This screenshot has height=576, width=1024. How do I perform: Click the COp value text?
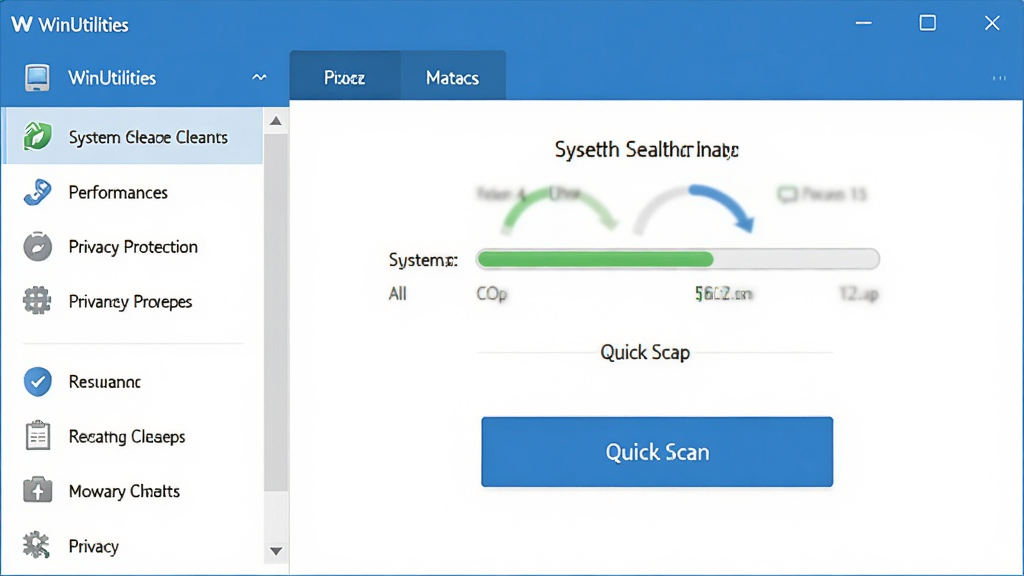[x=492, y=294]
